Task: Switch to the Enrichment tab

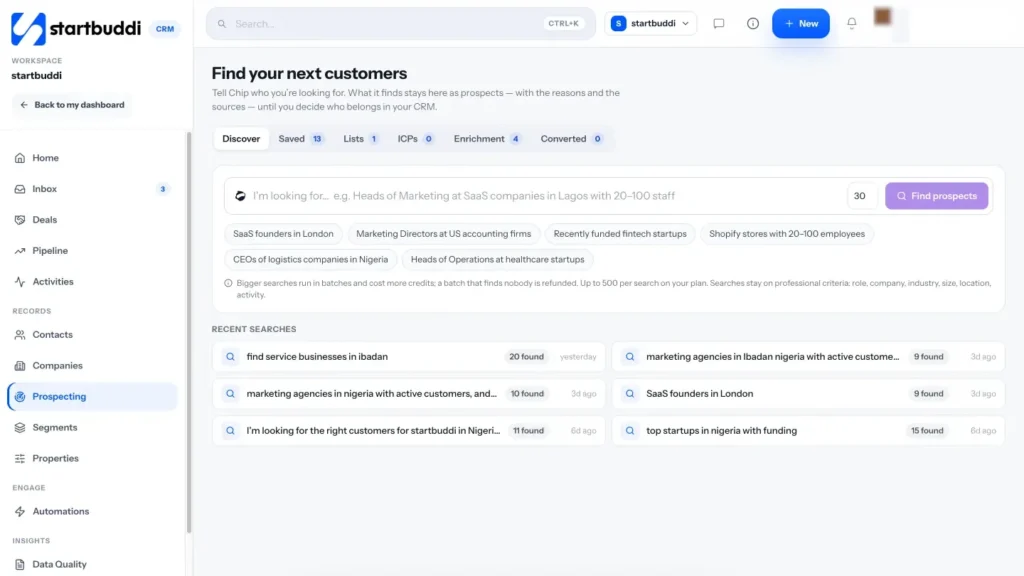Action: click(x=487, y=138)
